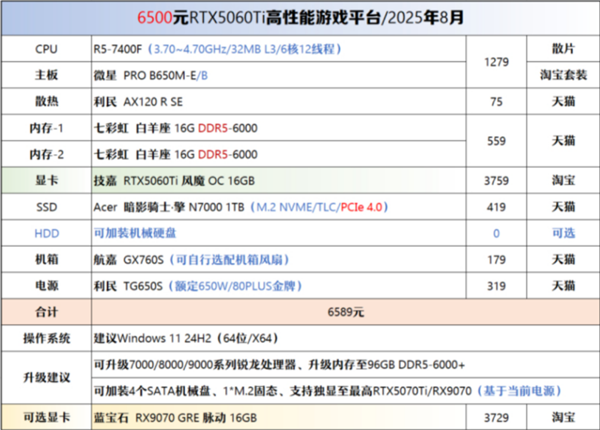Select the 可加装机械硬盘 cell
600x430 pixels.
279,233
